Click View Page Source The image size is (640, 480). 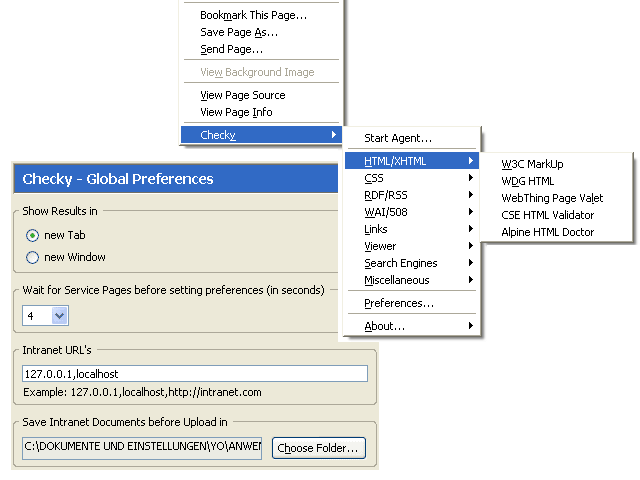click(243, 95)
